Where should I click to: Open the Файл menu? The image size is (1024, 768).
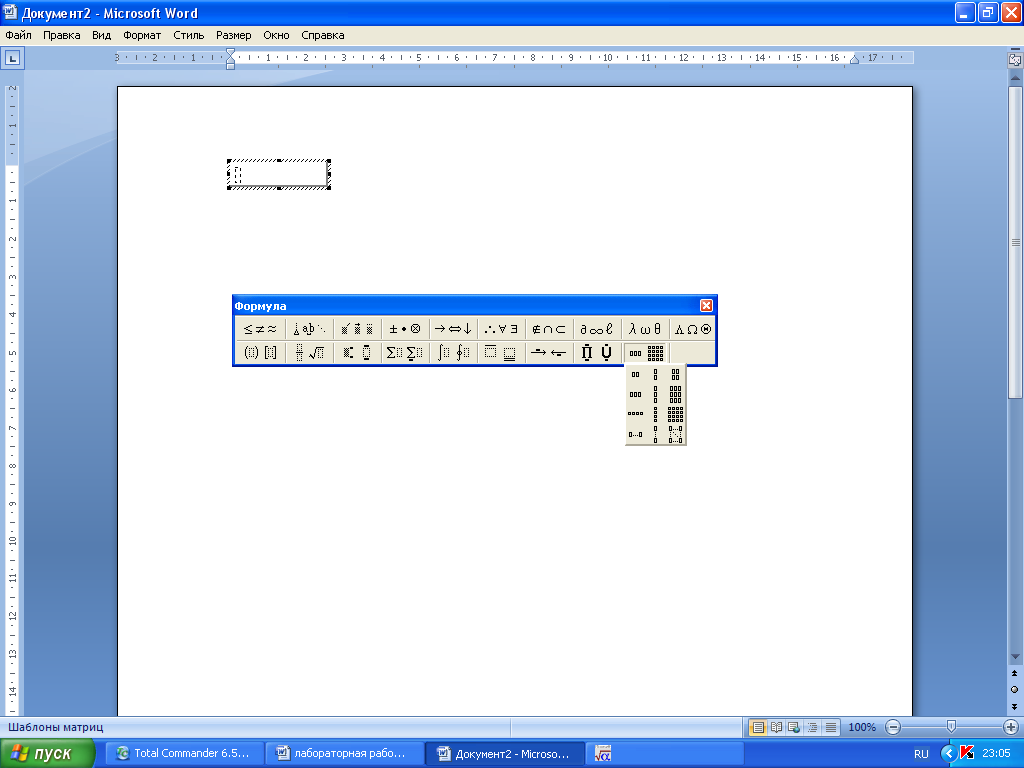[x=18, y=35]
